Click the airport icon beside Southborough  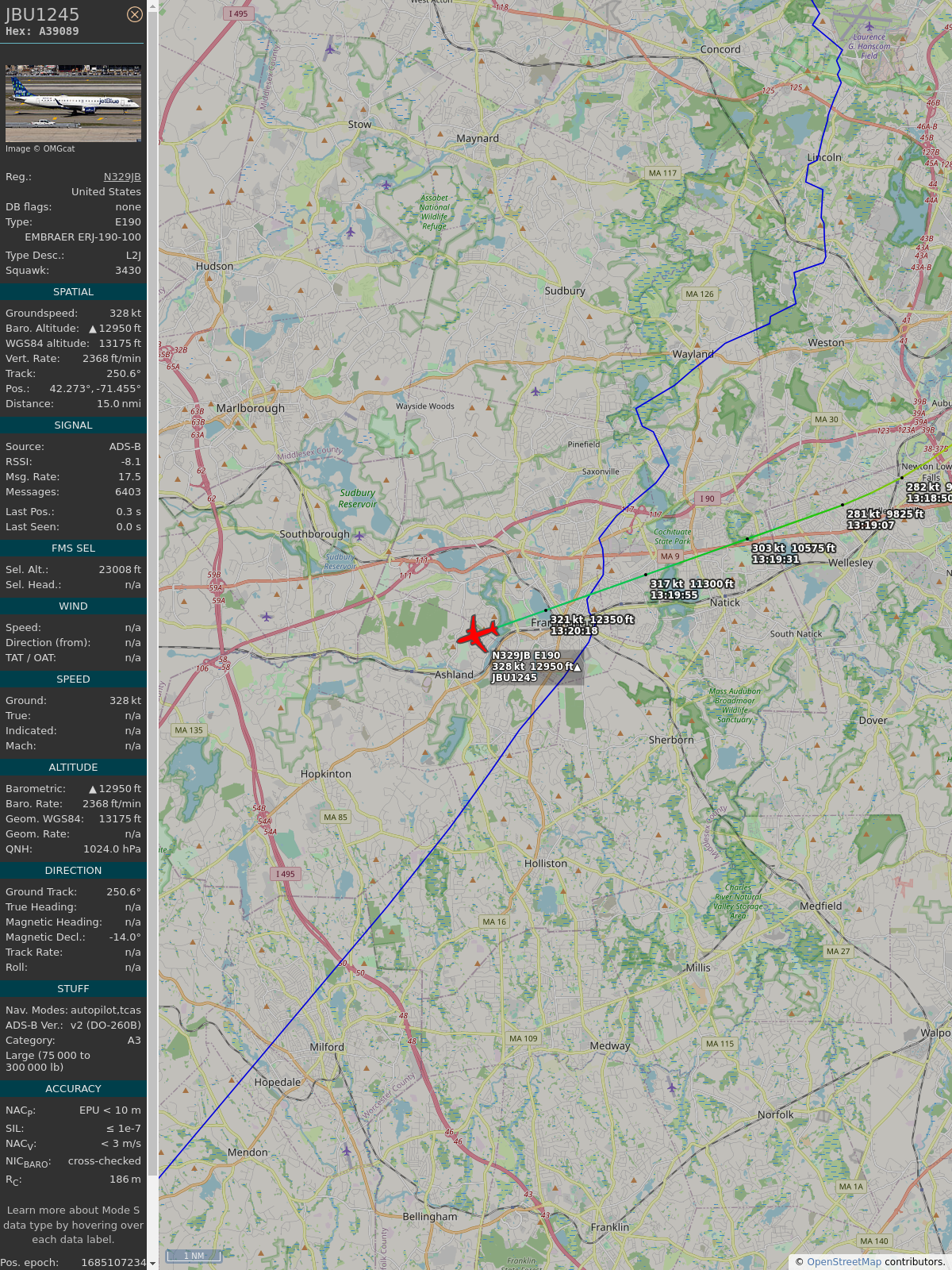(x=359, y=536)
